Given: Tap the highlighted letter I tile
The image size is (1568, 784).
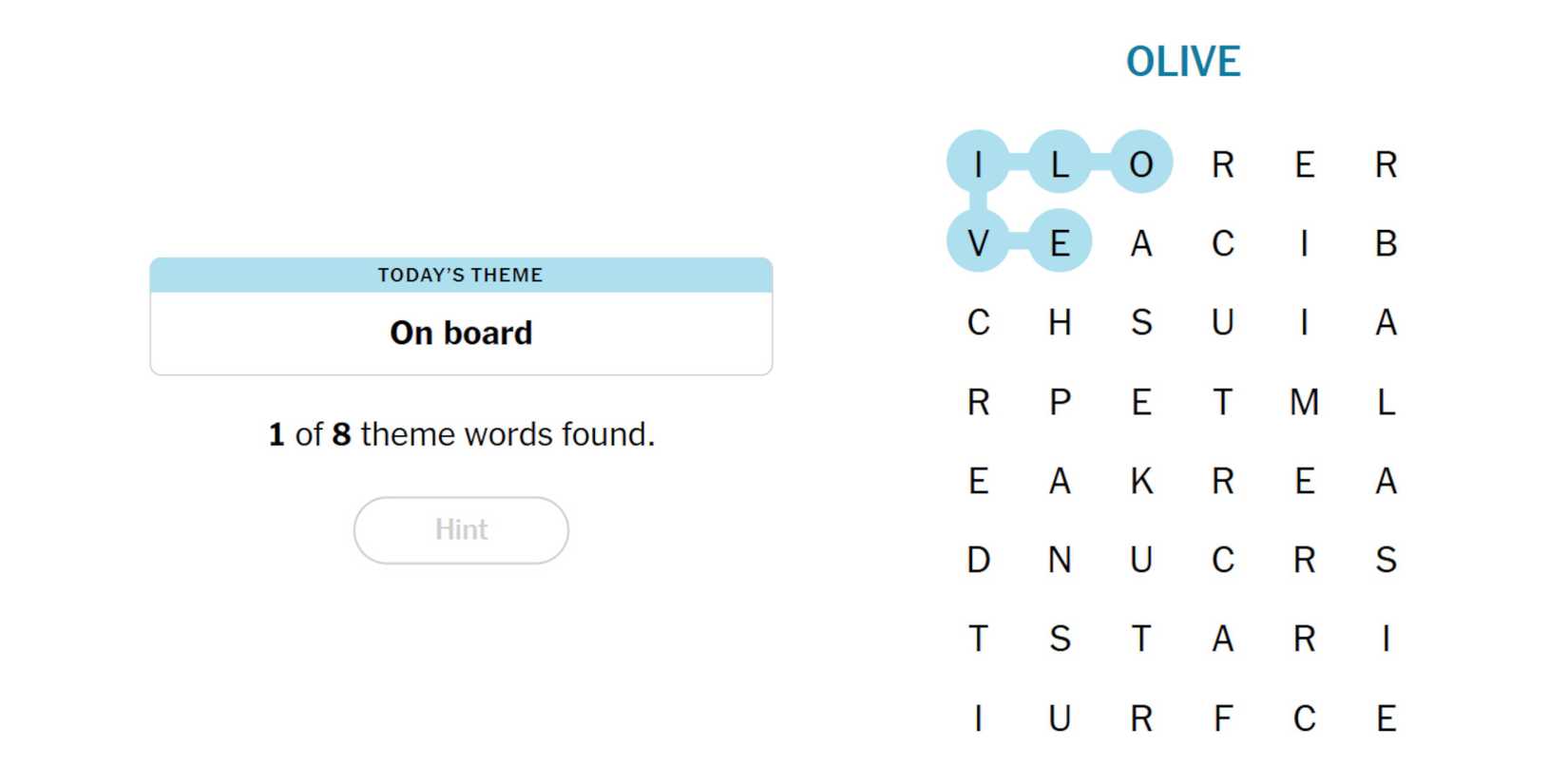Looking at the screenshot, I should click(x=978, y=163).
